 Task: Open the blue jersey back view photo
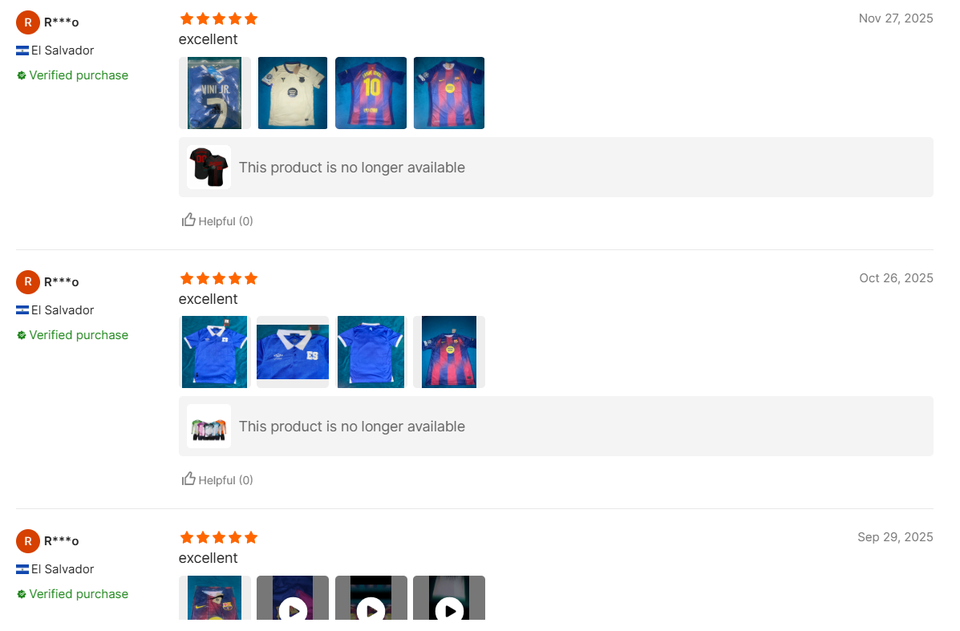(371, 352)
